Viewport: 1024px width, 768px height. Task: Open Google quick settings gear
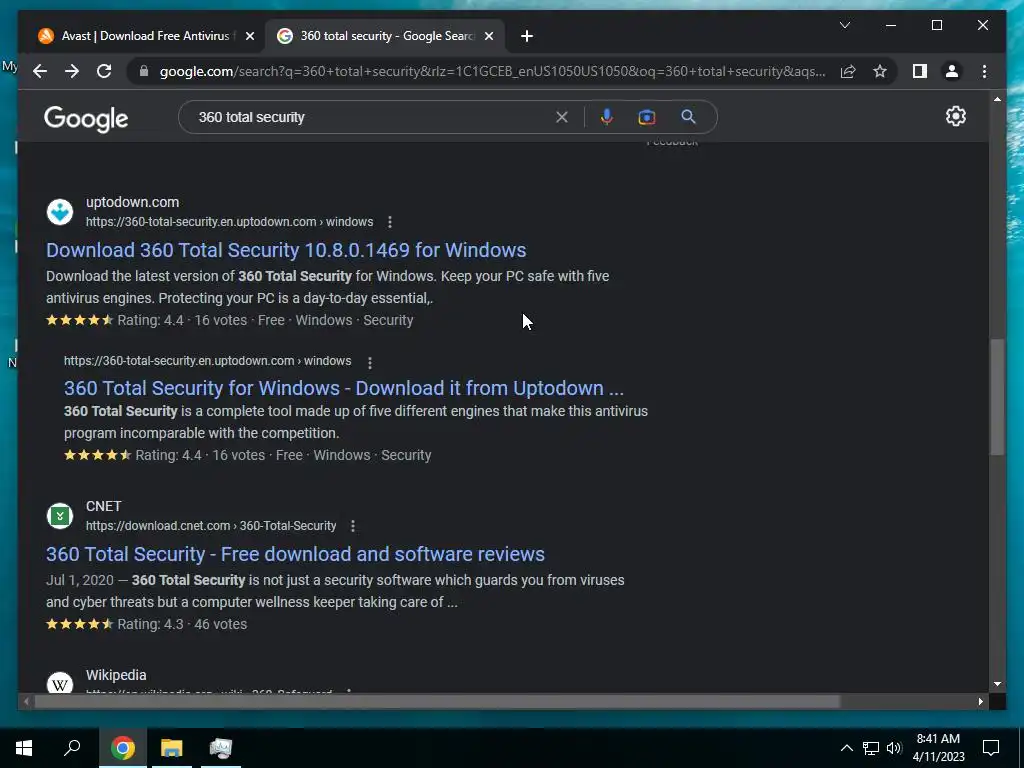click(x=955, y=116)
